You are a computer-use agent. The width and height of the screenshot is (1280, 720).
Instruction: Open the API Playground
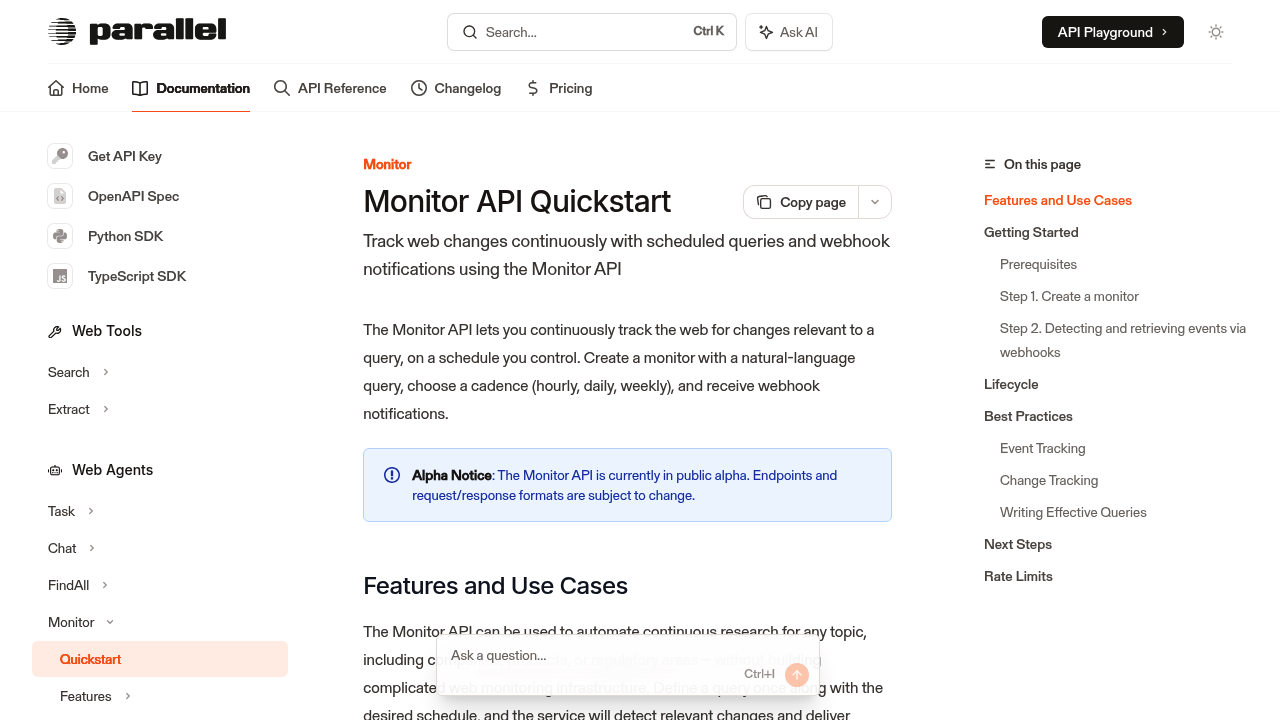coord(1112,32)
